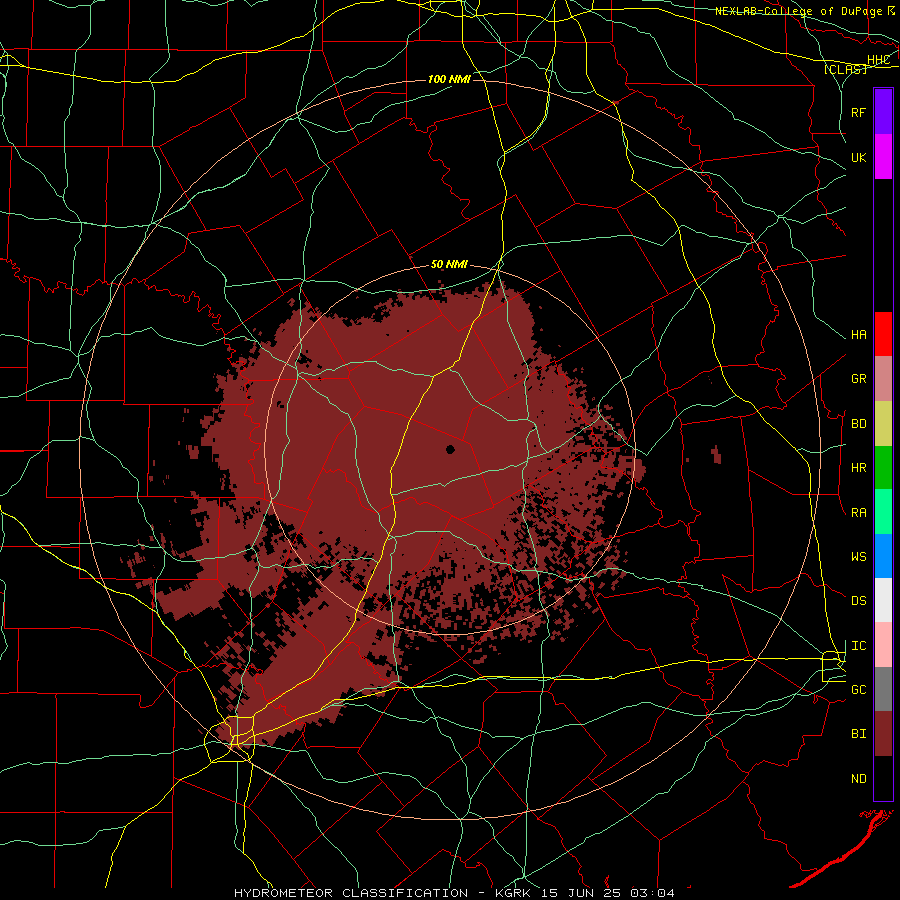The width and height of the screenshot is (900, 900).
Task: Click the red HA legend color swatch
Action: (x=883, y=334)
